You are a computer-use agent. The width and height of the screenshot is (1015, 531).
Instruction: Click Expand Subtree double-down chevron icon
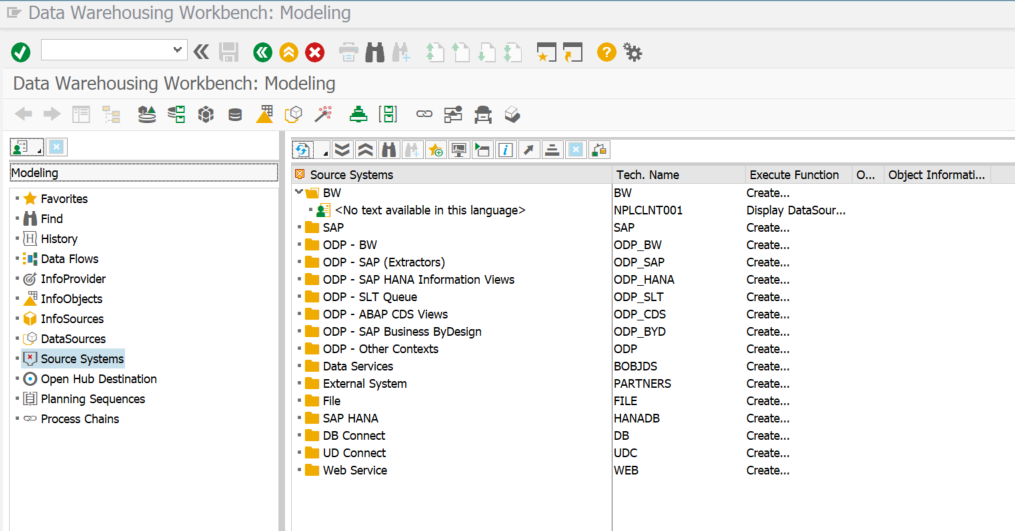pos(343,150)
